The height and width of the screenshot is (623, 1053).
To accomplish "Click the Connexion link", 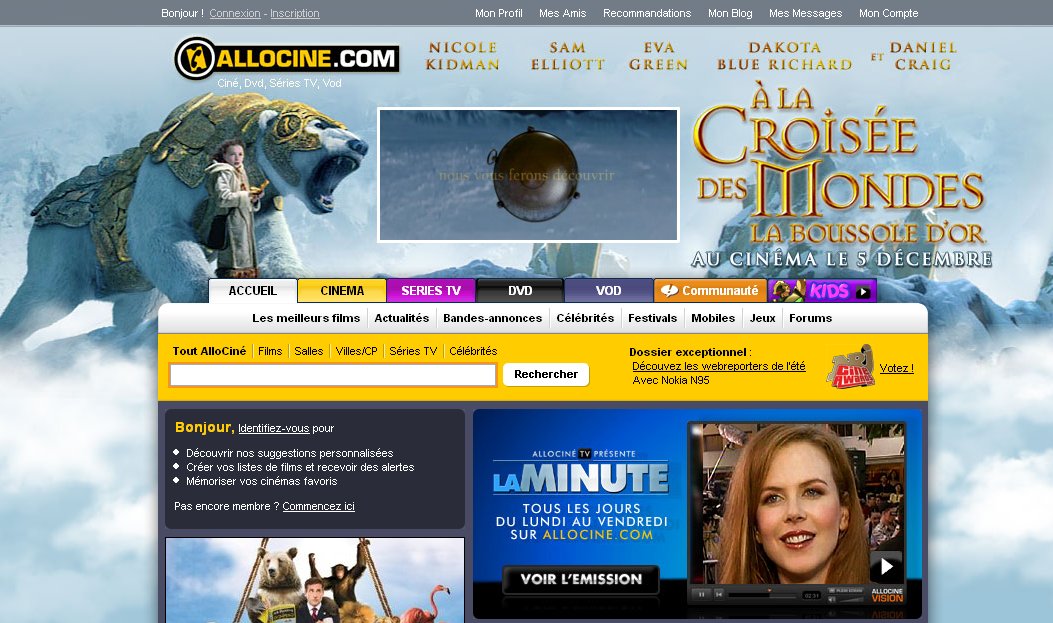I will (235, 13).
